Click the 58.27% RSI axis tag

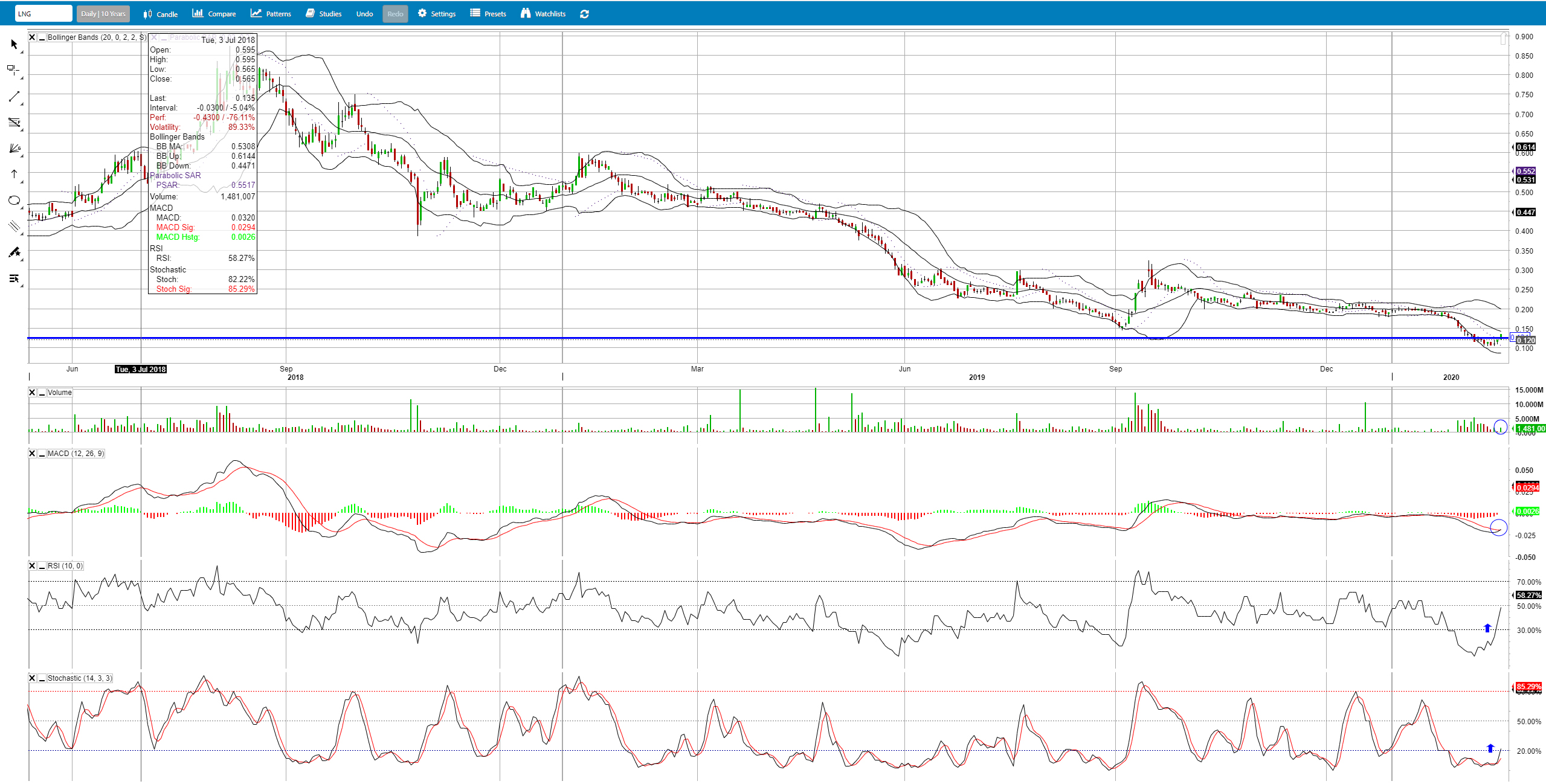[x=1528, y=596]
